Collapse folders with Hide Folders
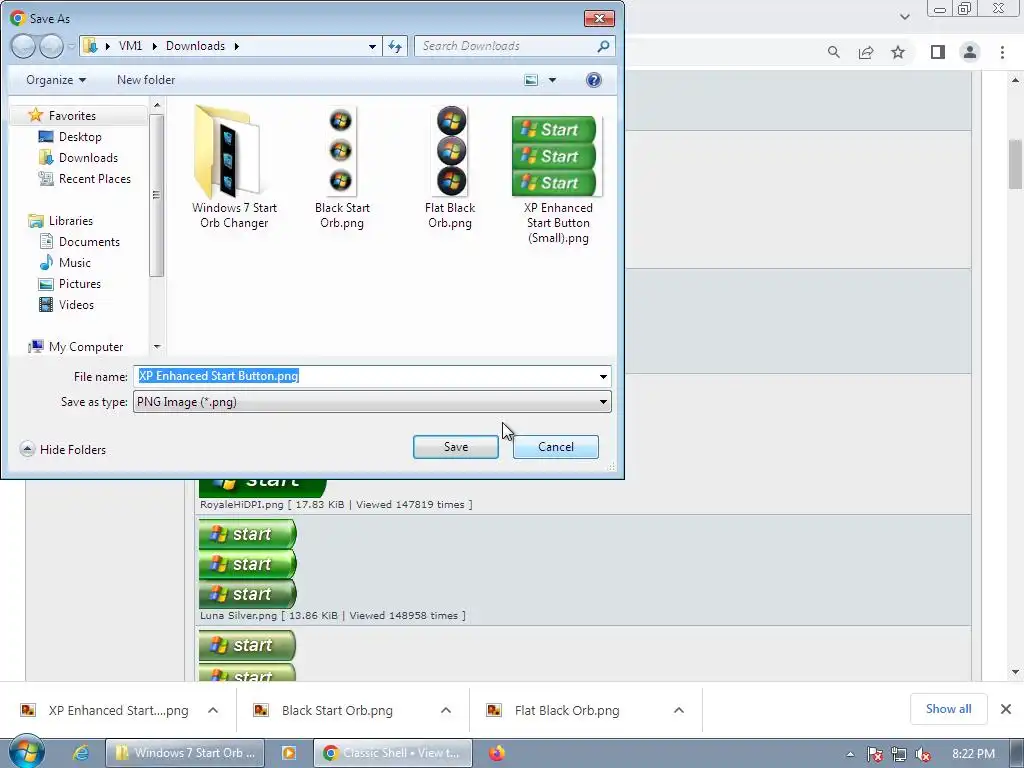The image size is (1024, 768). click(x=63, y=449)
